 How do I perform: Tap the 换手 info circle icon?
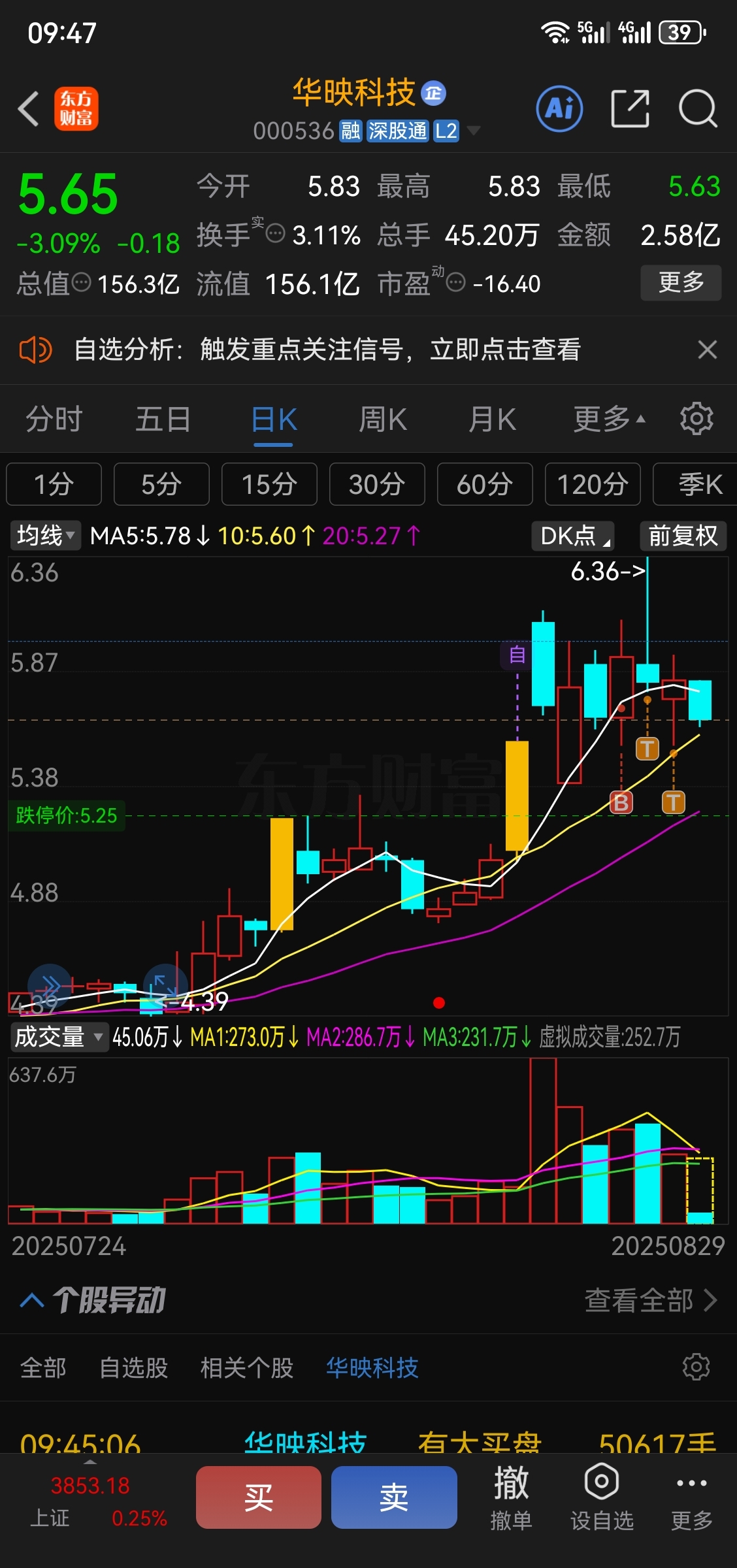[276, 233]
